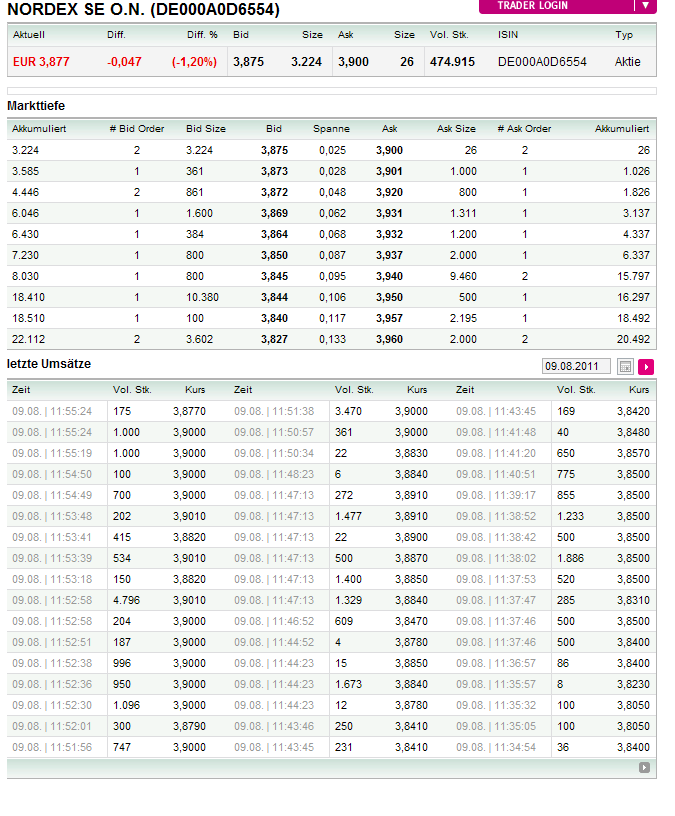Click the pink arrow beside the date field

[x=646, y=366]
